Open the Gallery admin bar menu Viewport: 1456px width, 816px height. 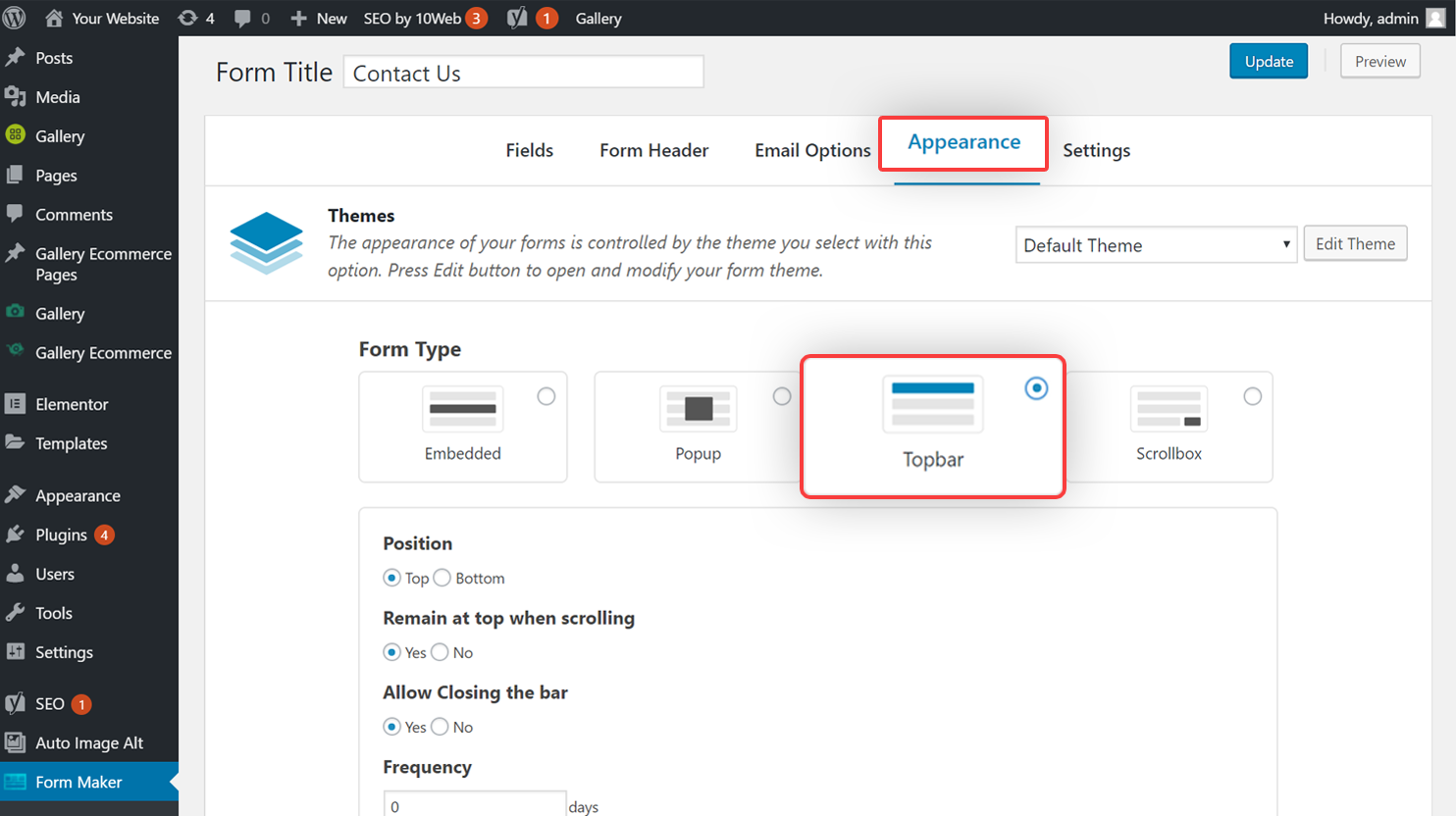click(598, 19)
